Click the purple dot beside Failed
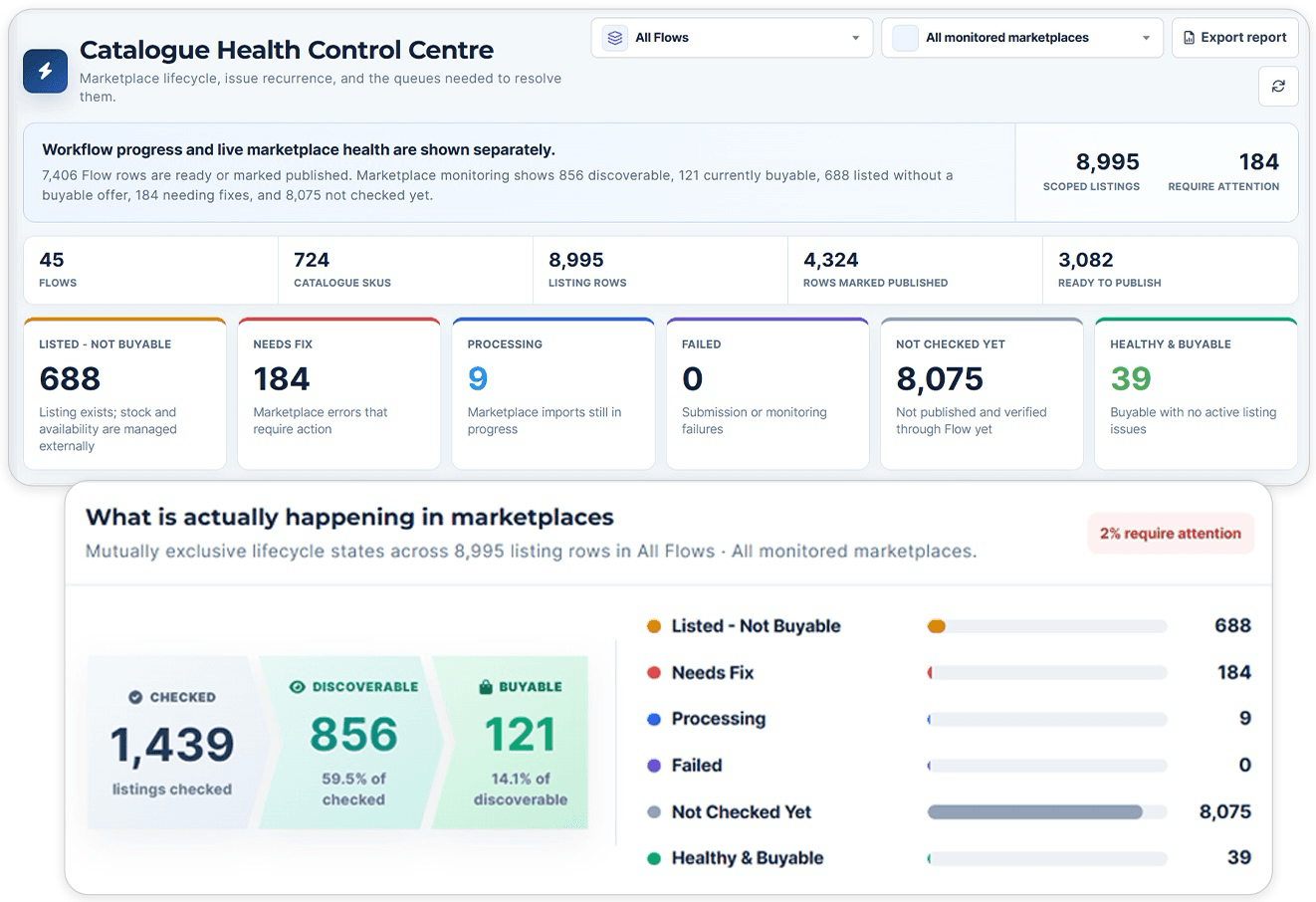This screenshot has height=902, width=1316. click(x=654, y=766)
